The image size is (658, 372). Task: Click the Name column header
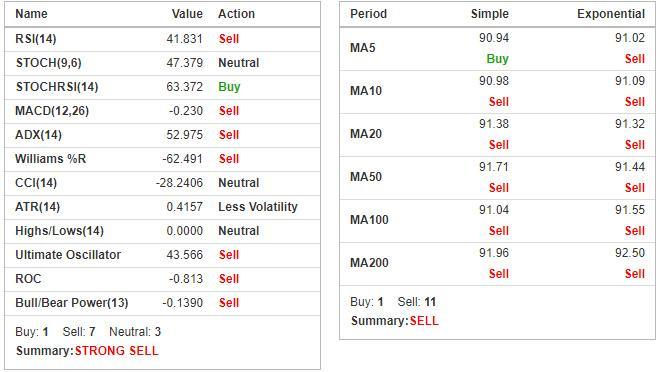[31, 14]
